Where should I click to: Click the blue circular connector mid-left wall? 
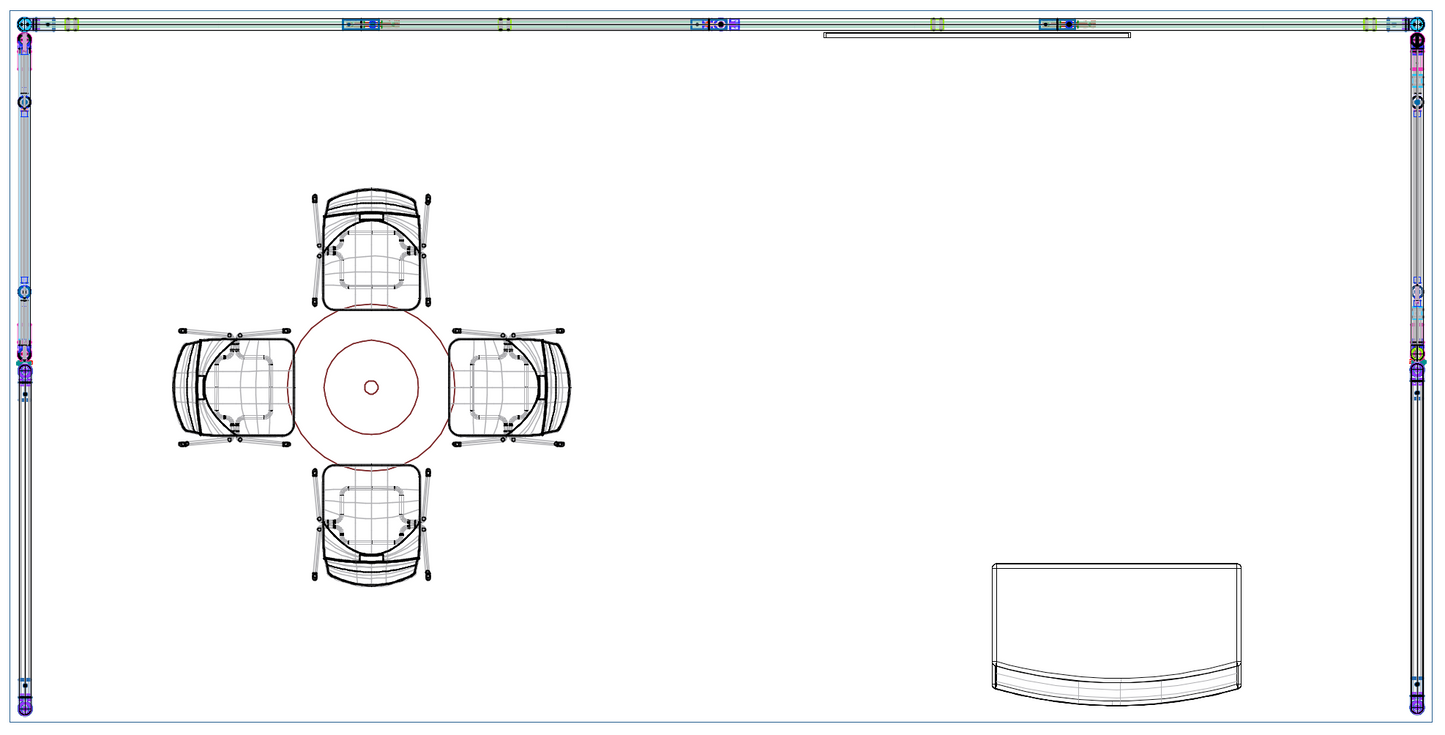25,292
